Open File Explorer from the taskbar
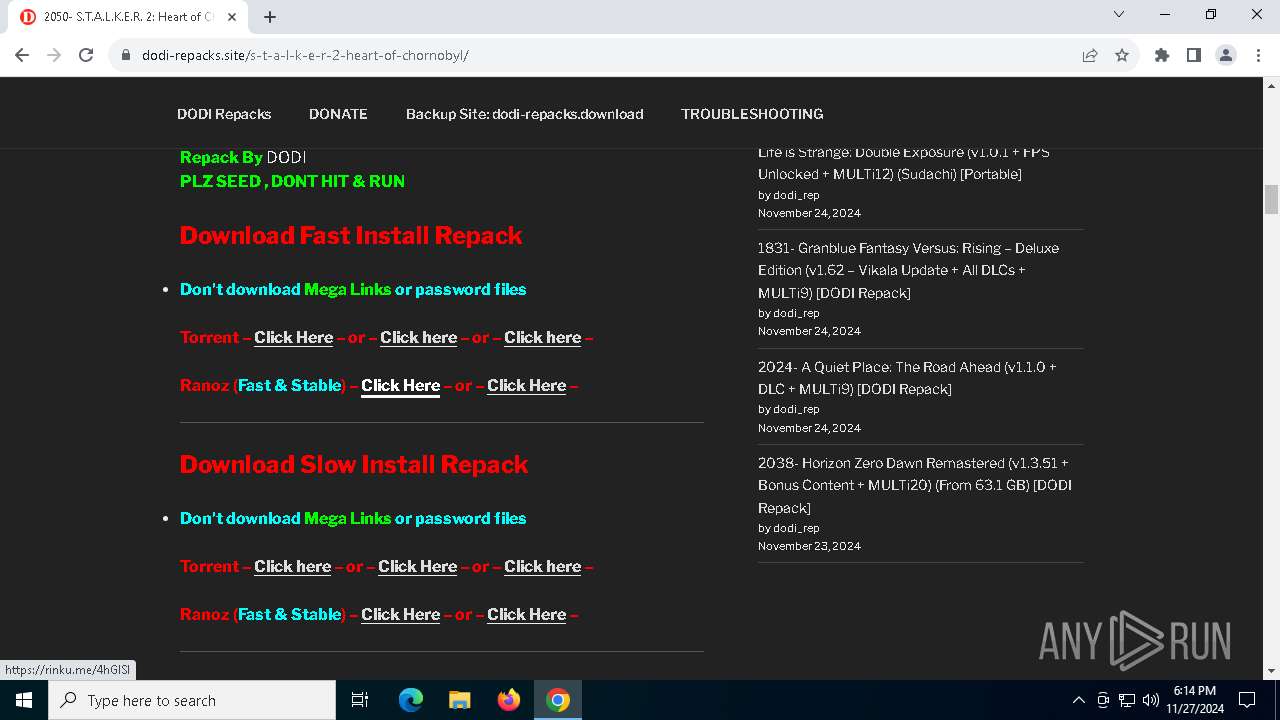Viewport: 1280px width, 720px height. click(460, 700)
